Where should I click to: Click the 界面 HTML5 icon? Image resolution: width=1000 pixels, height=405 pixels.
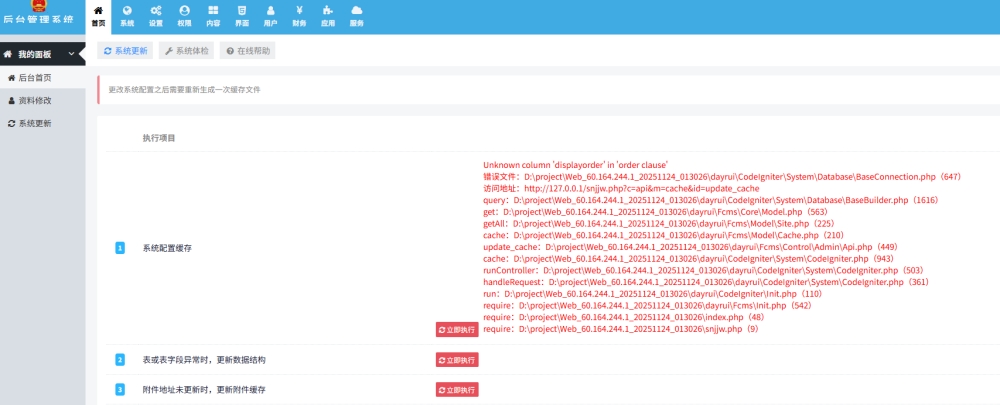click(242, 15)
